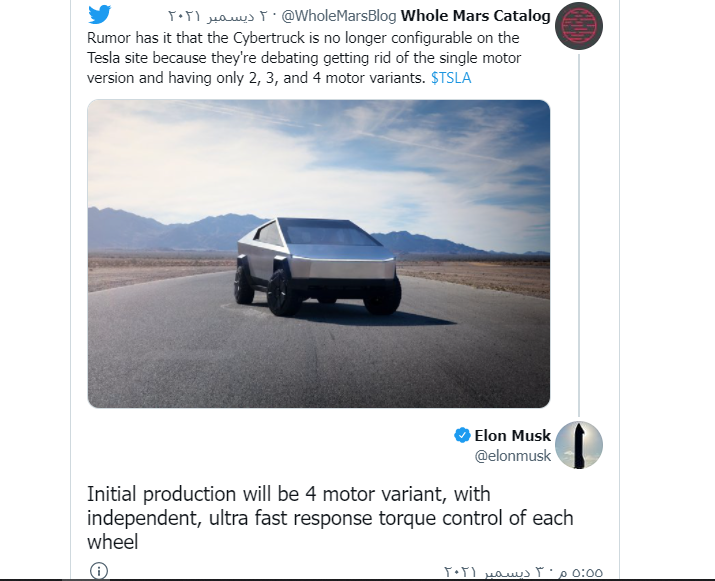Open the Cybertruck photo

pyautogui.click(x=318, y=253)
